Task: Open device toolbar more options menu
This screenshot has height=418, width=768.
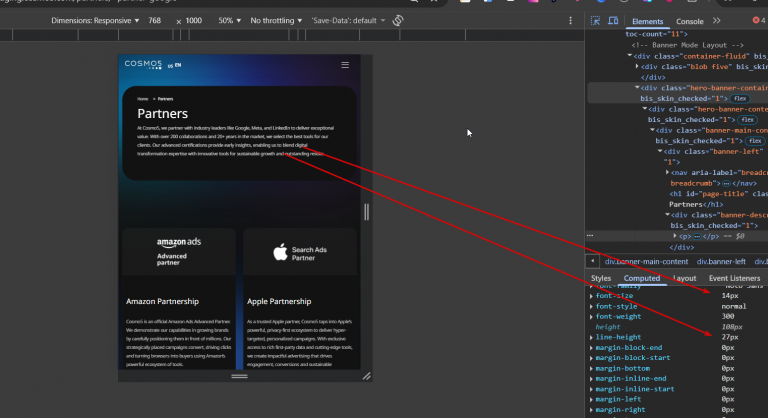Action: pos(570,21)
